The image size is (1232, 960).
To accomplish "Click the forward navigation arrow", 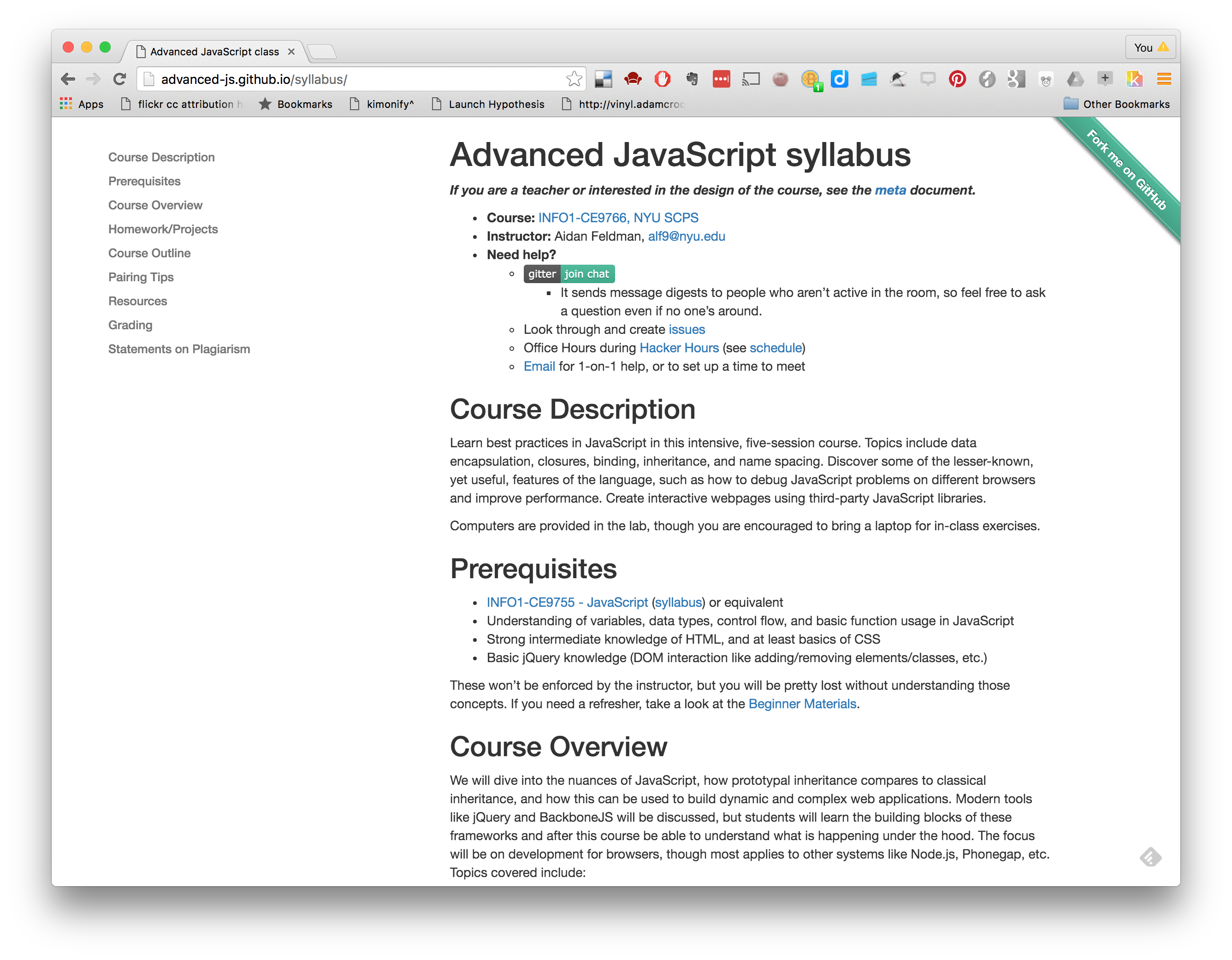I will (93, 79).
